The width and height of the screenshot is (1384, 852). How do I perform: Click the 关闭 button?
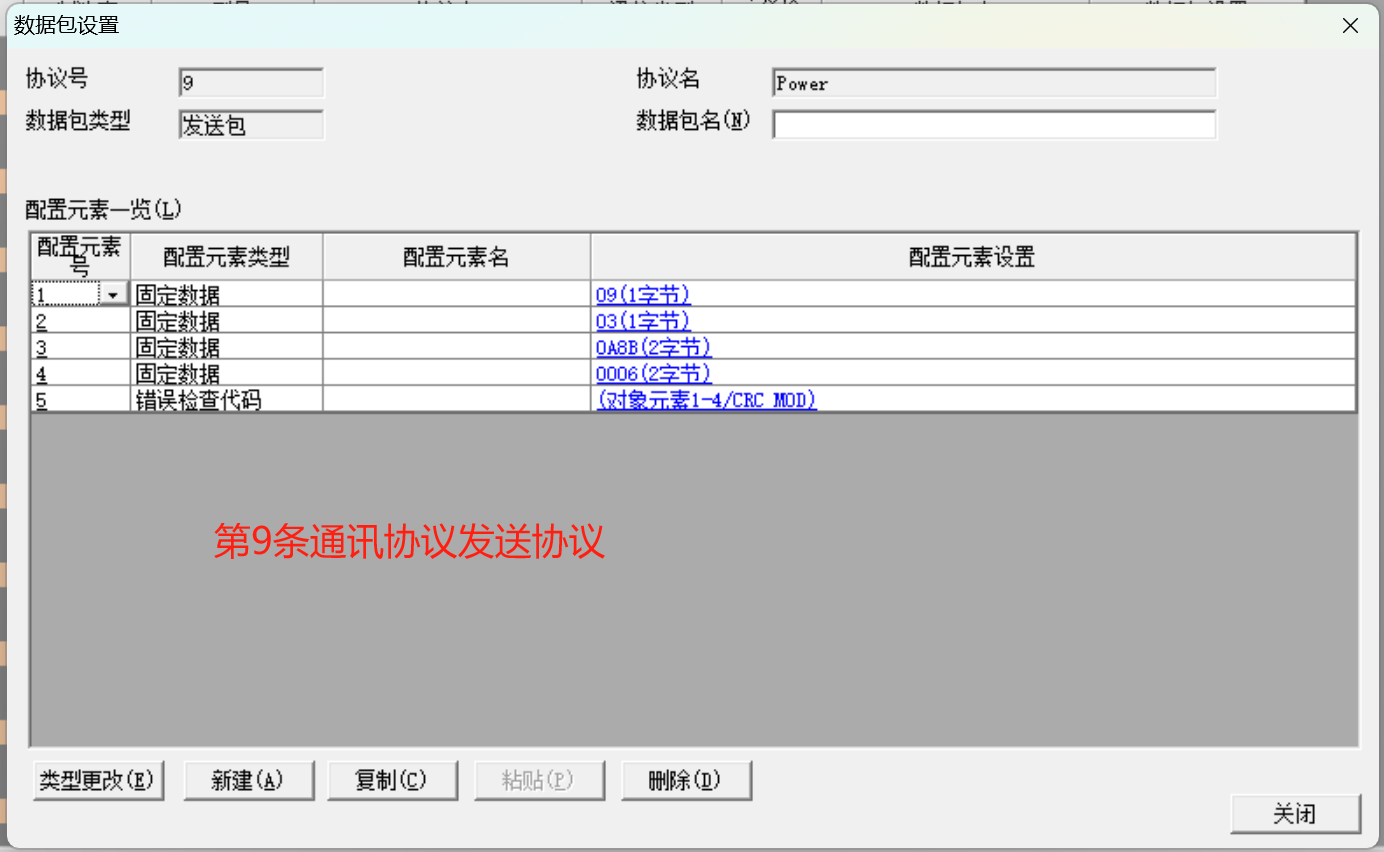tap(1295, 814)
